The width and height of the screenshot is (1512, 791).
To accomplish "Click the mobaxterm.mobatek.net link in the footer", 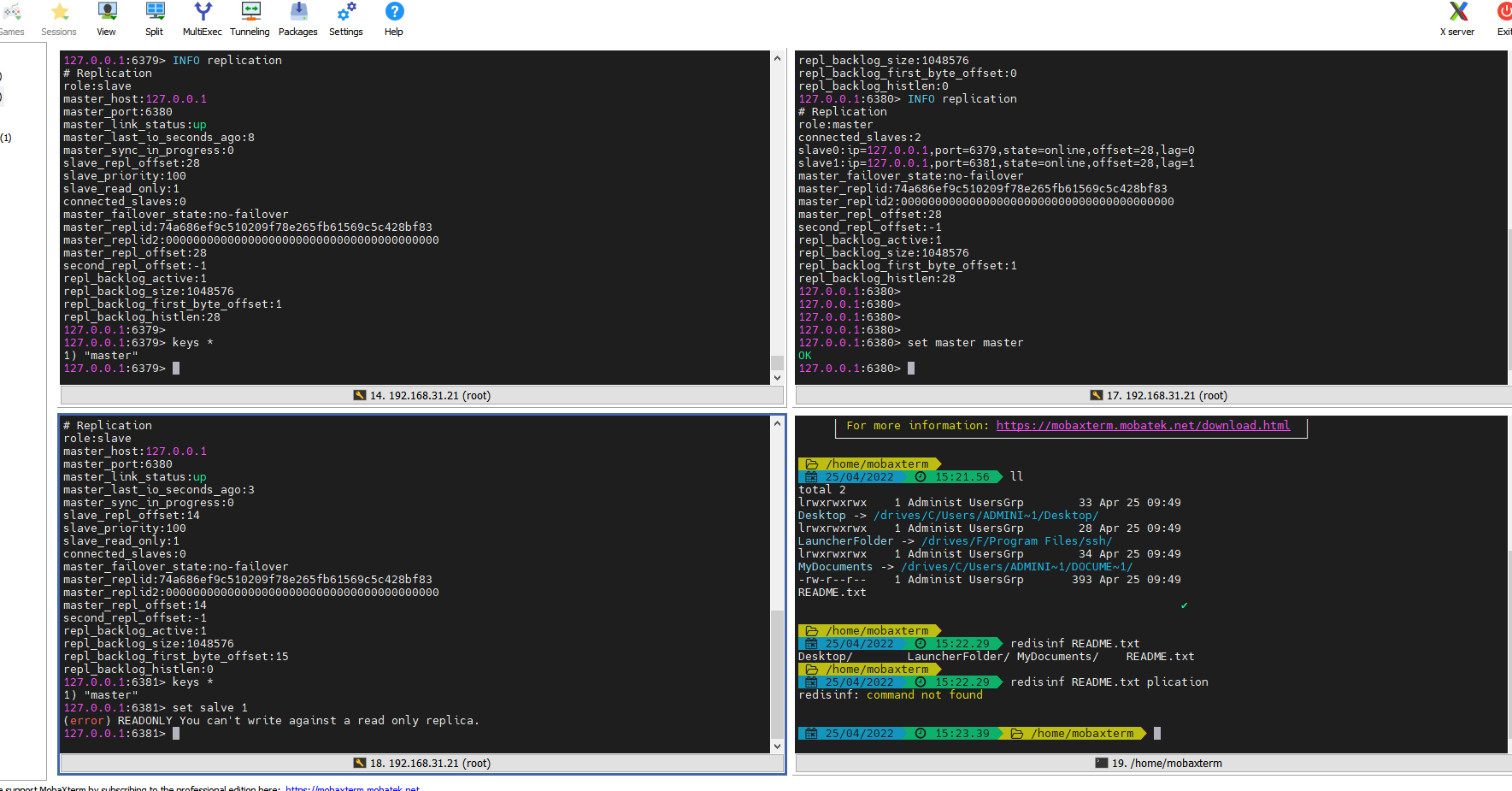I will pyautogui.click(x=352, y=788).
